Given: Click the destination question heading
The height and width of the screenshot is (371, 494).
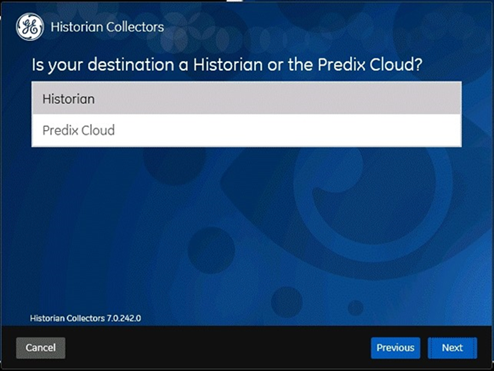Looking at the screenshot, I should pyautogui.click(x=227, y=64).
